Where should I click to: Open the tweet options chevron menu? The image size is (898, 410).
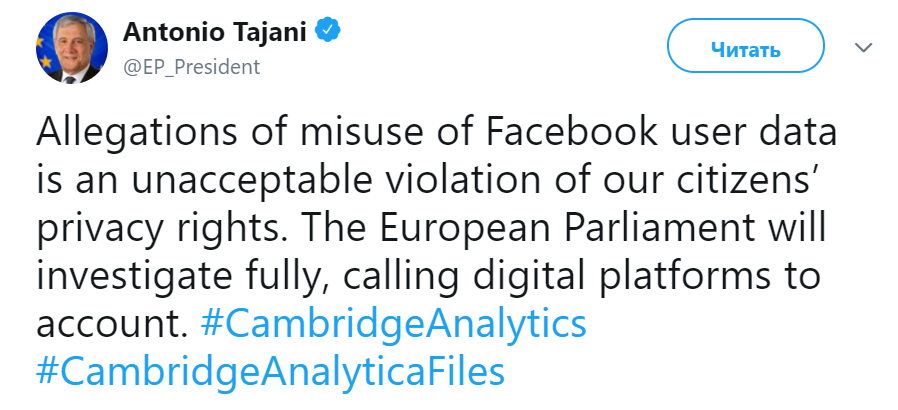(863, 47)
